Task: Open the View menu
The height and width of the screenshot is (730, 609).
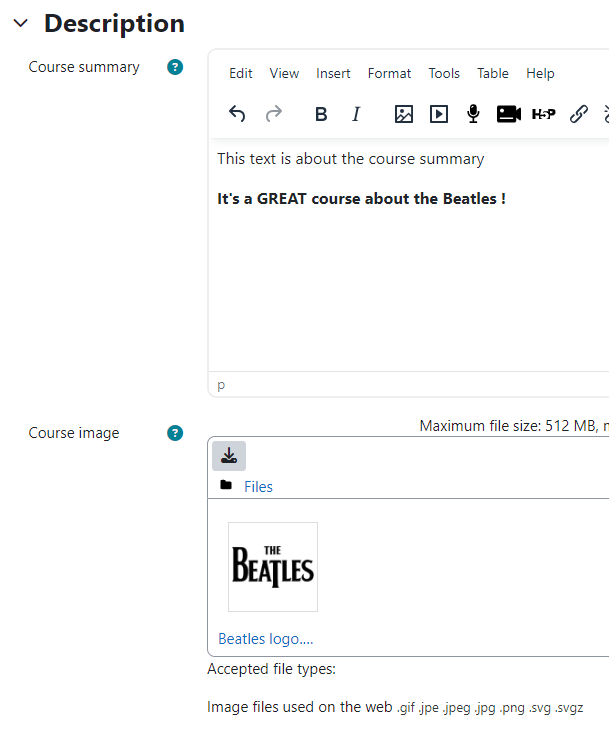Action: pyautogui.click(x=284, y=74)
